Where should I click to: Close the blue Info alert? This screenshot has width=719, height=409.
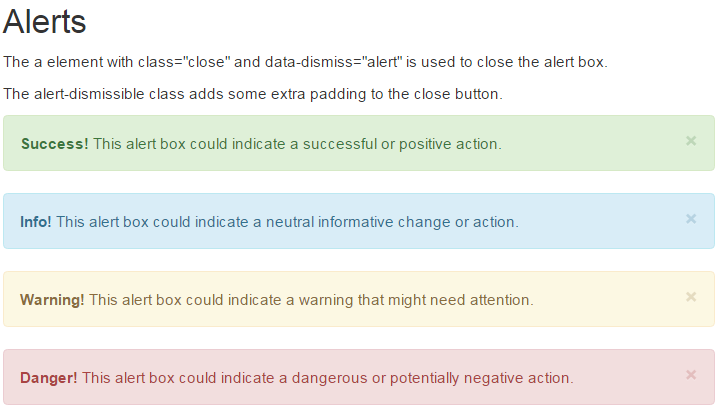[x=690, y=219]
